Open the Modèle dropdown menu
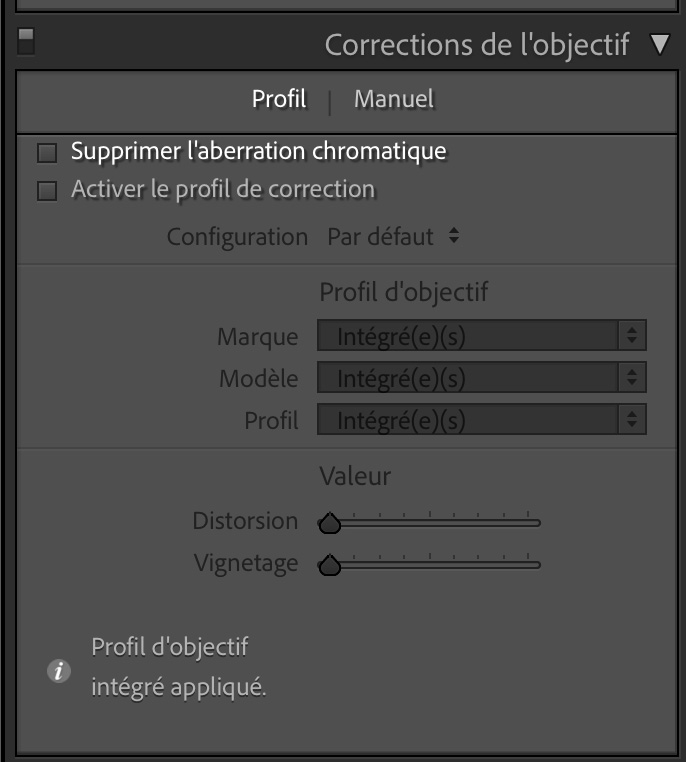This screenshot has height=762, width=686. click(x=481, y=377)
